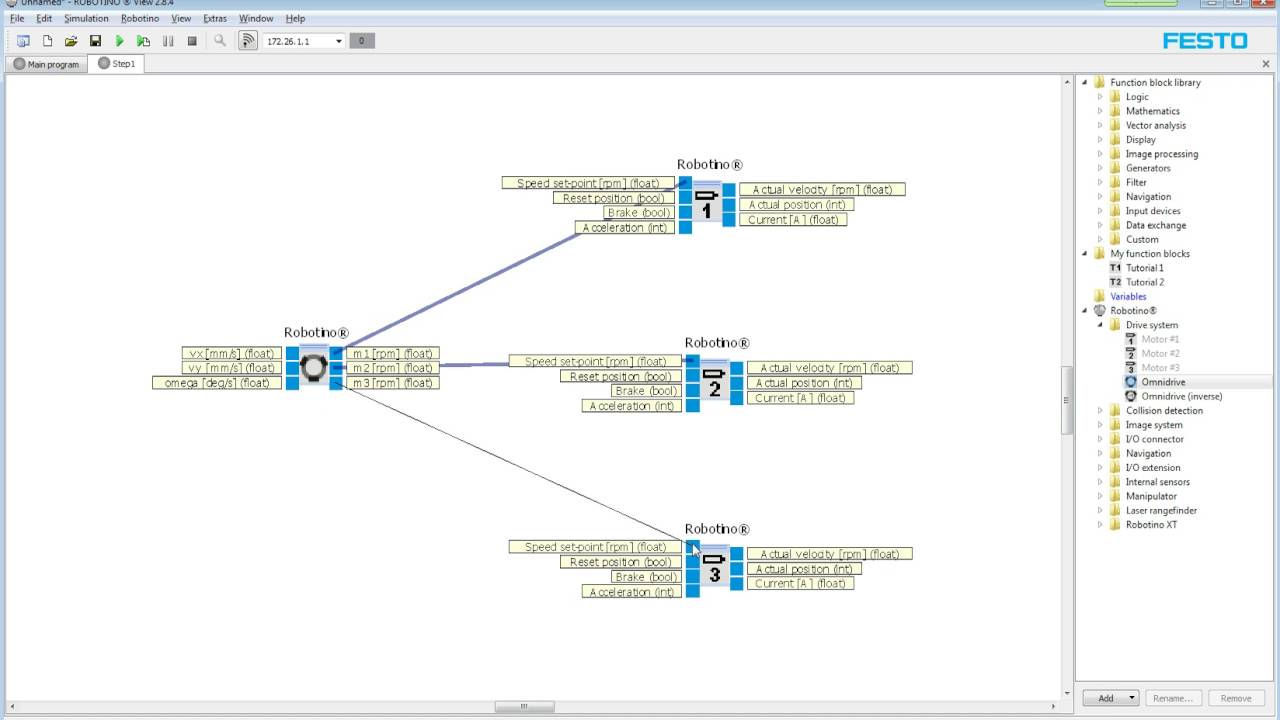Toggle the WiFi connect to Robotino button
1280x720 pixels.
tap(247, 41)
